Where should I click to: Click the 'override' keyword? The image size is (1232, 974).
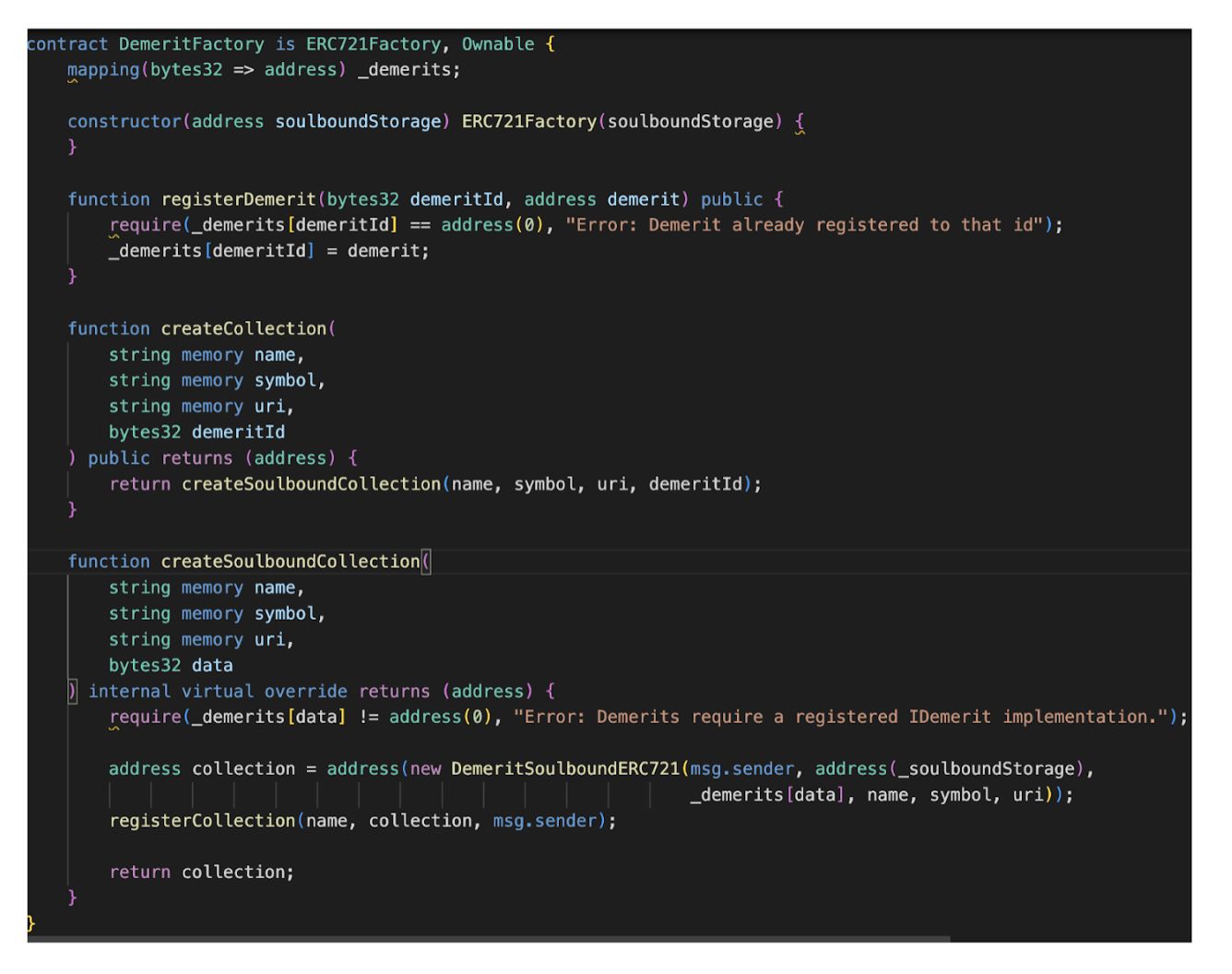click(306, 691)
